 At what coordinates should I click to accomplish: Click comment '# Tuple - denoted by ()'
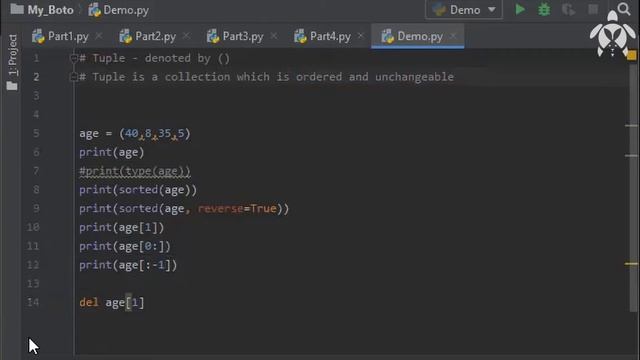point(155,58)
